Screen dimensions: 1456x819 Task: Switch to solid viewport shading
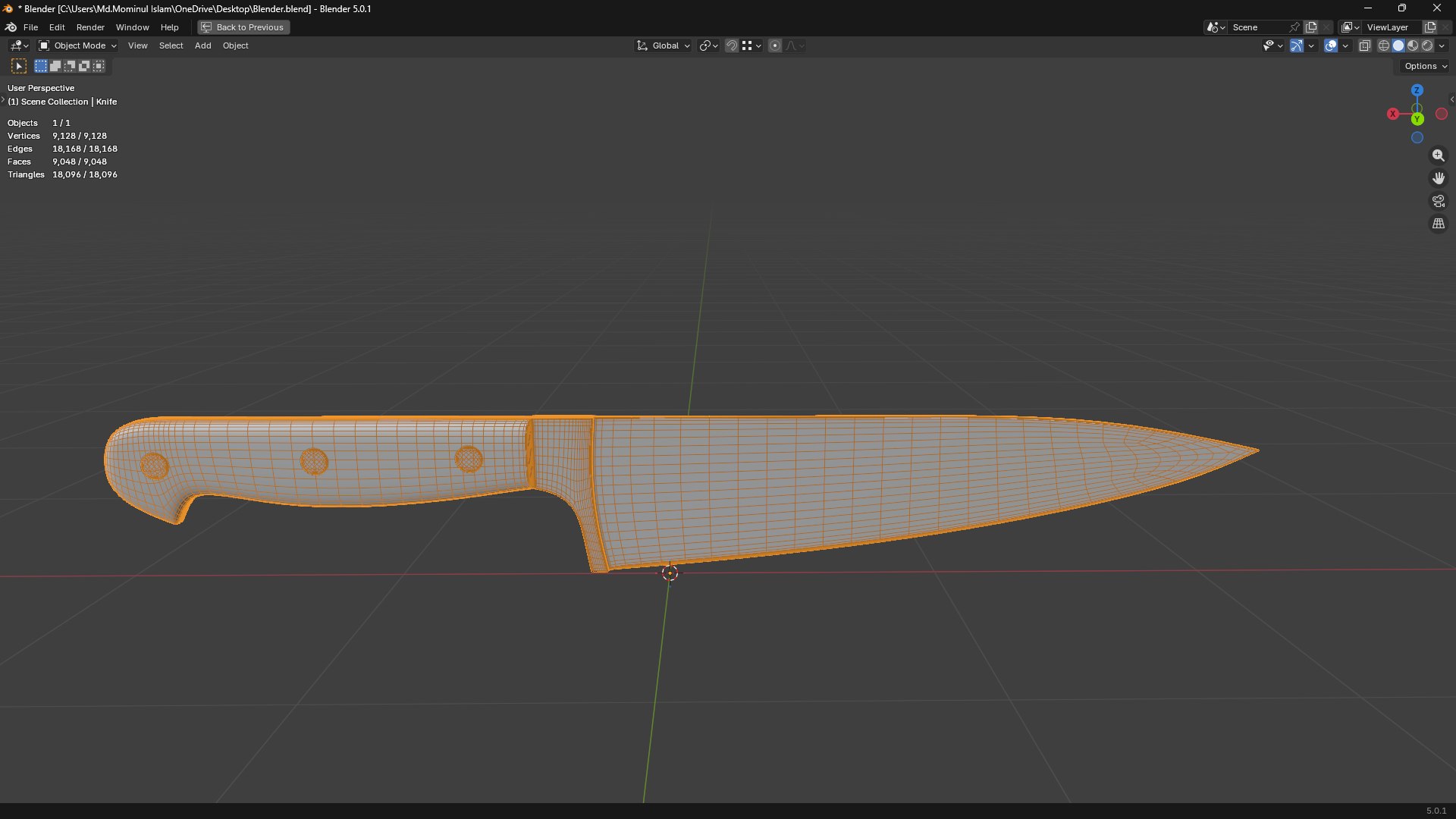1398,45
